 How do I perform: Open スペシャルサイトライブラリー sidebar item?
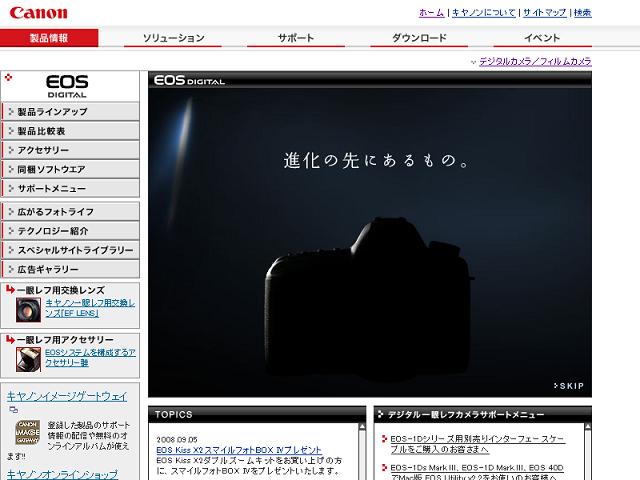tap(70, 250)
